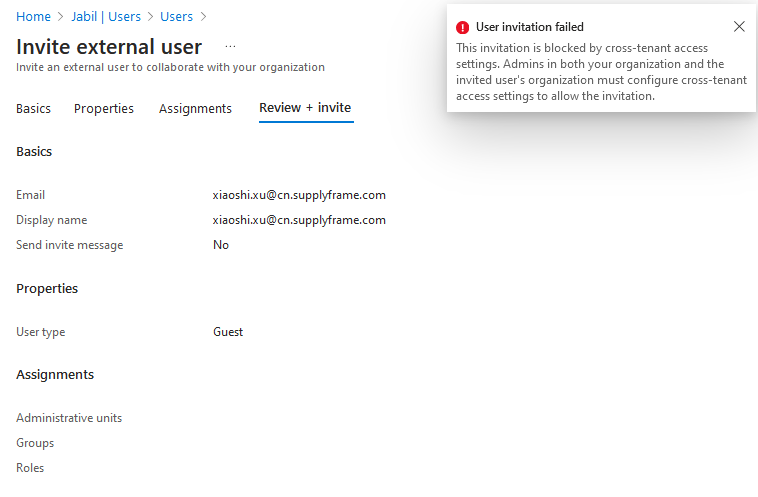
Task: Click the Roles label under Assignments
Action: tap(30, 468)
